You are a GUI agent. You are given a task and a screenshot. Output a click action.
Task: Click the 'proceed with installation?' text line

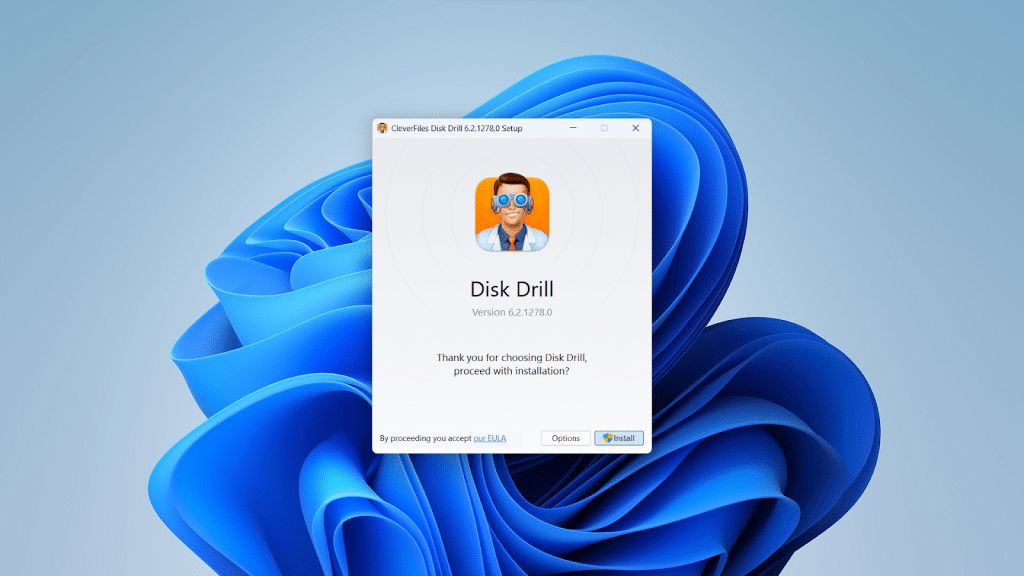pos(512,371)
